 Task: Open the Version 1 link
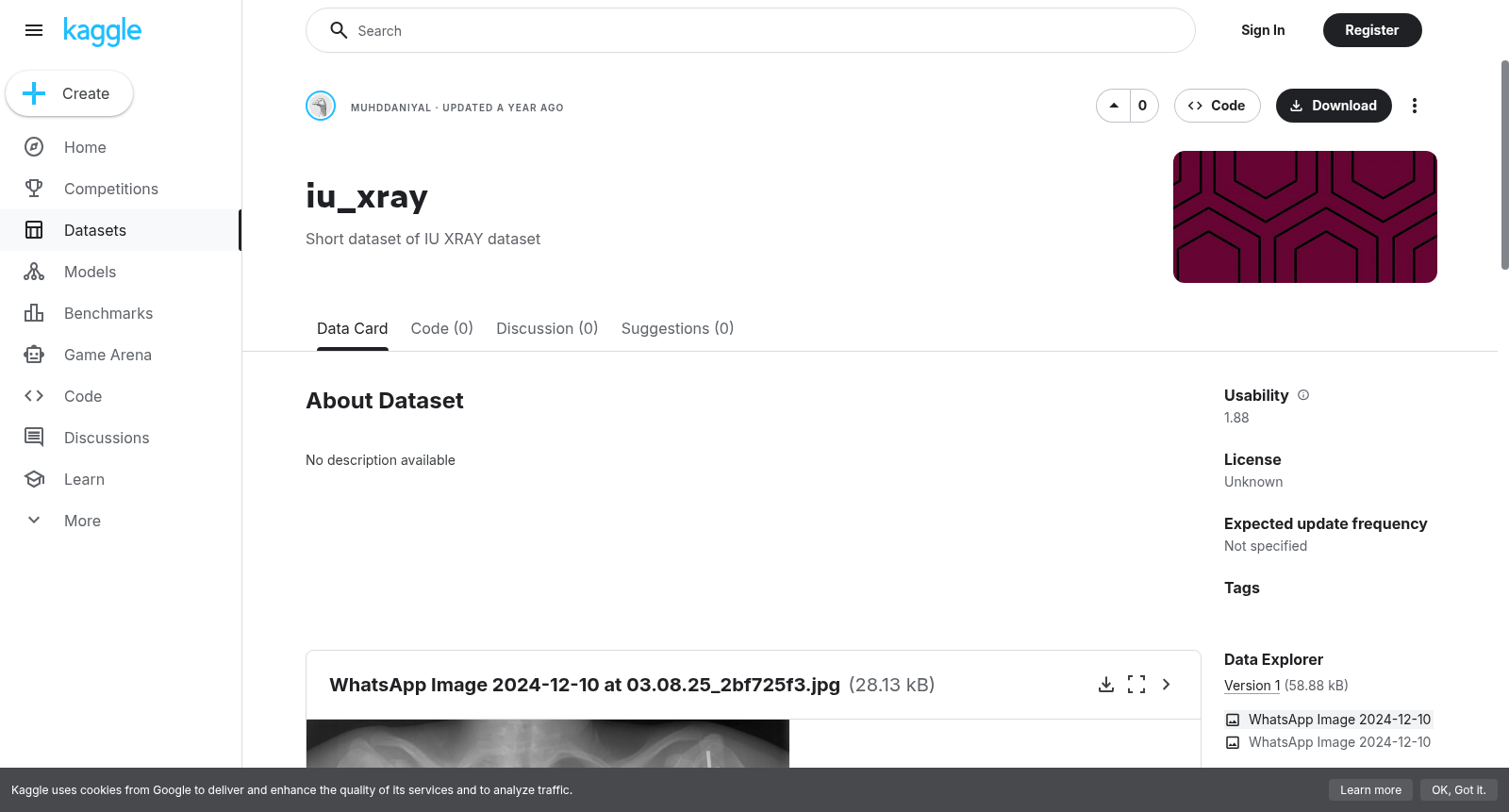[1252, 686]
